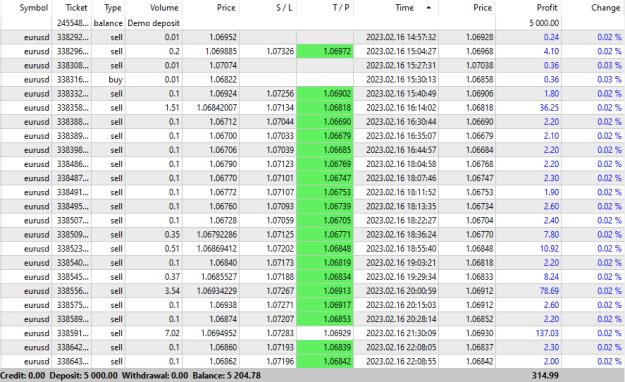
Task: Select open price 1.06842007
Action: [x=216, y=108]
